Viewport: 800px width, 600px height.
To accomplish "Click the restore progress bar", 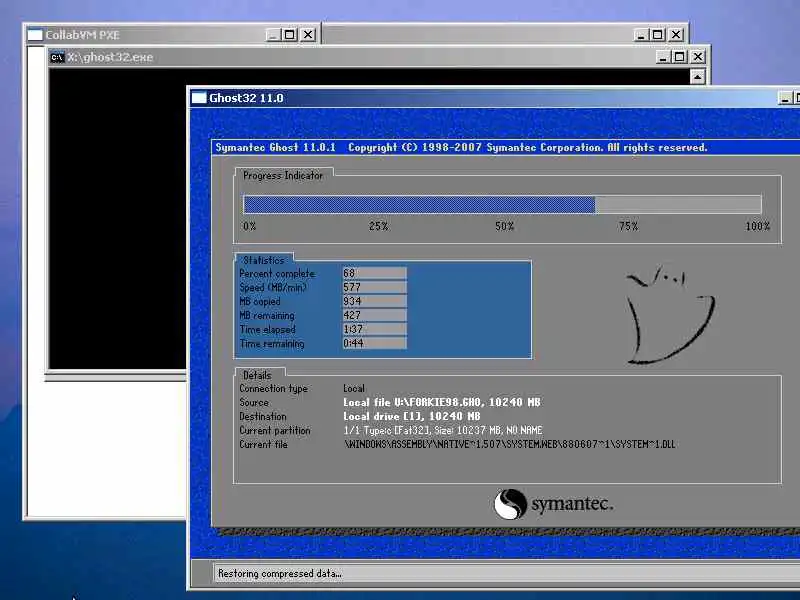I will click(x=502, y=204).
